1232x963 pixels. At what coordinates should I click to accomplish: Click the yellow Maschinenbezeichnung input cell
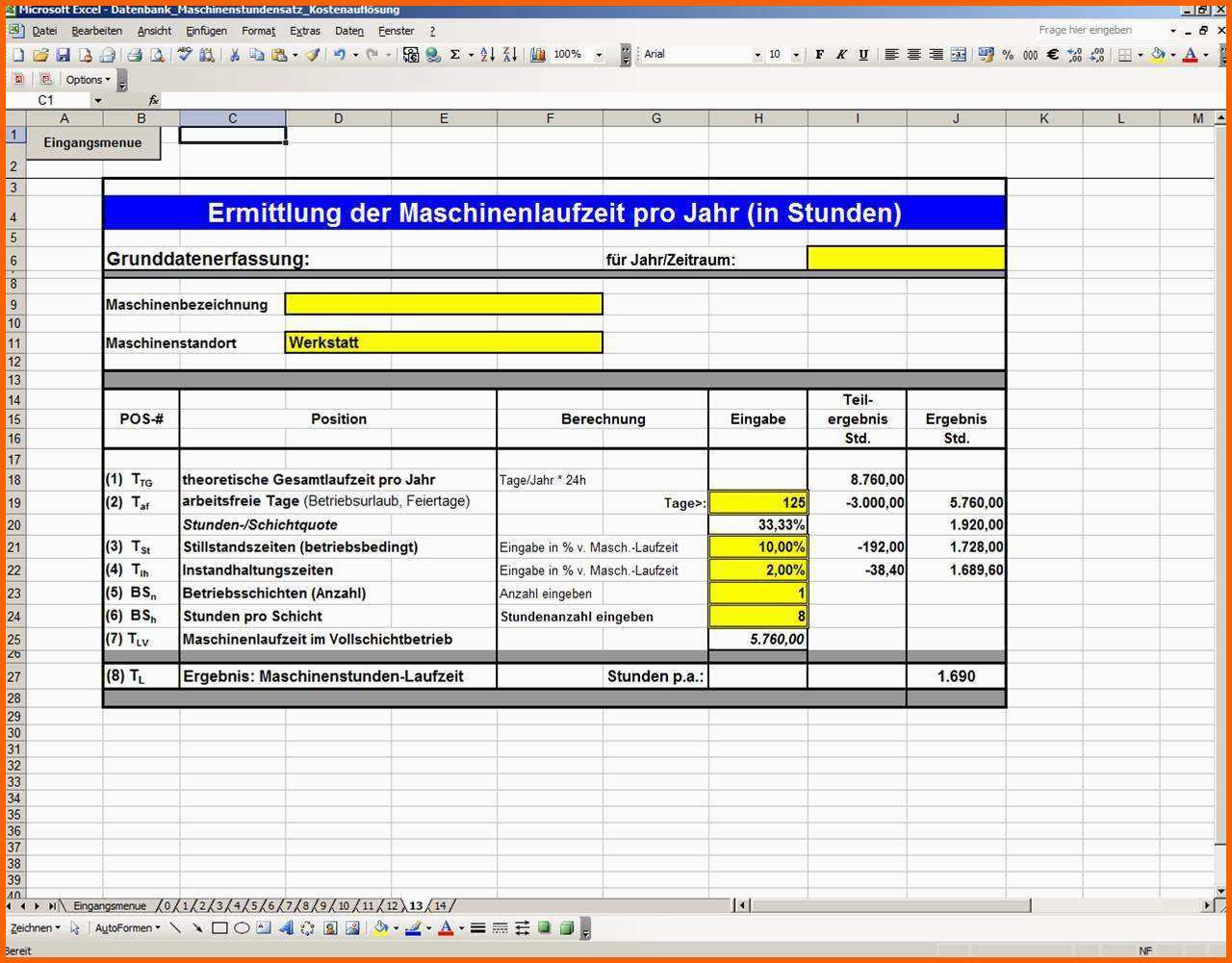(444, 304)
